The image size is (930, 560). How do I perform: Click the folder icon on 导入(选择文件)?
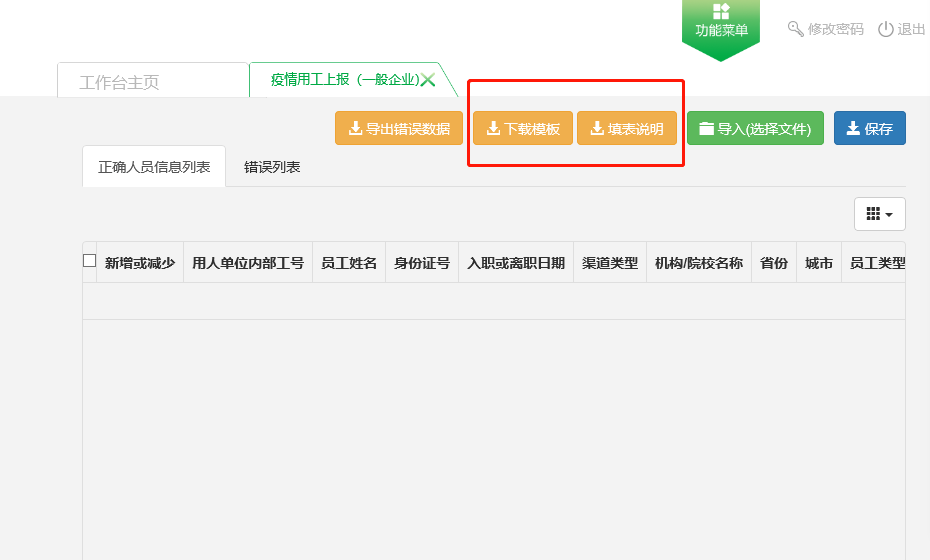(x=706, y=128)
